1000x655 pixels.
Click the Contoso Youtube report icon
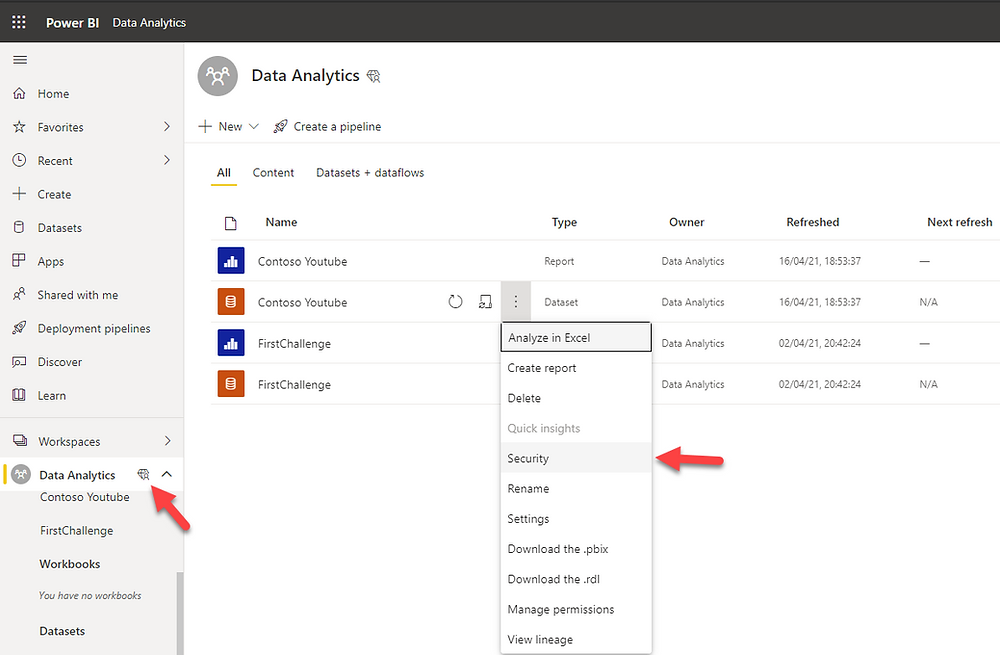(x=231, y=261)
